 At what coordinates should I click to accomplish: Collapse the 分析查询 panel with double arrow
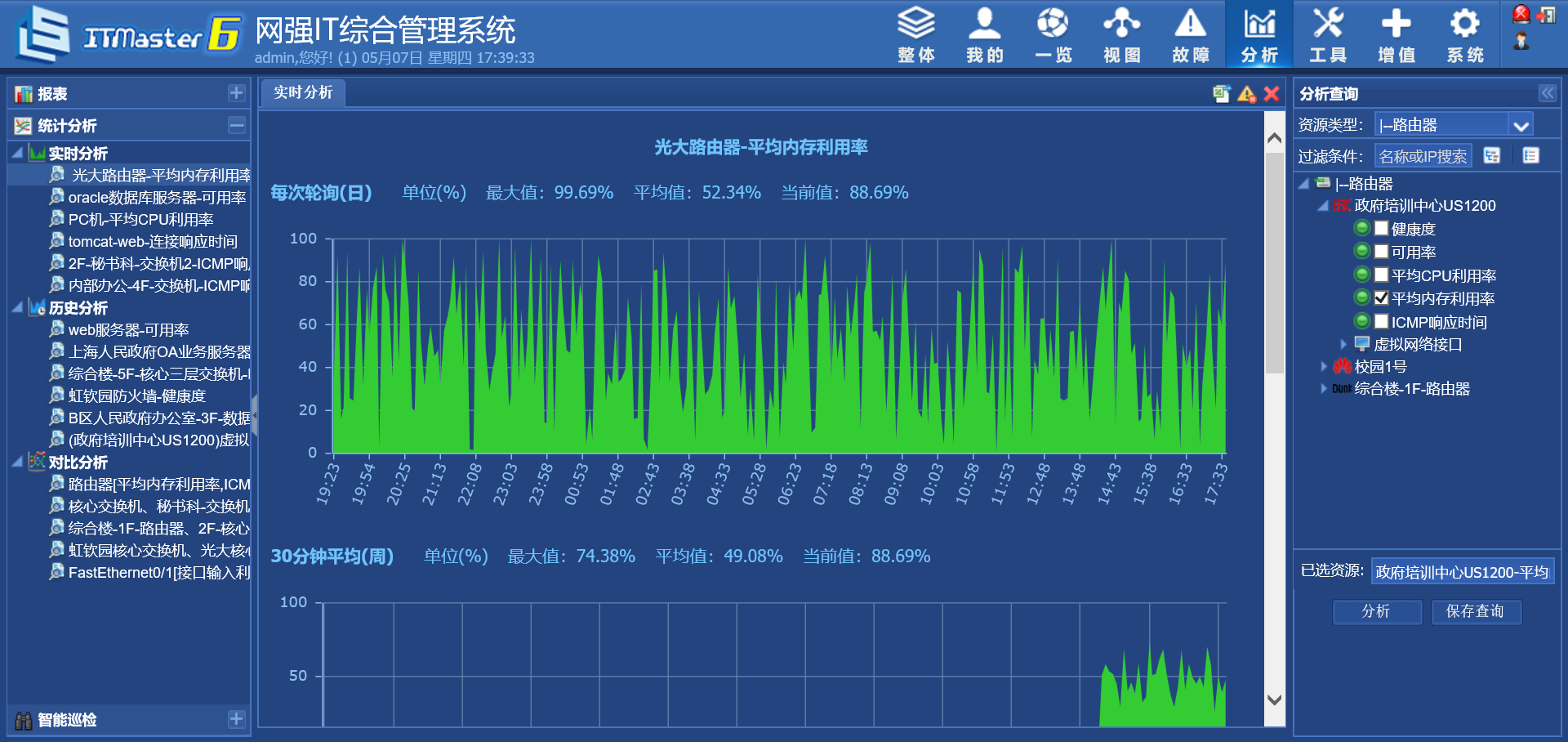(1547, 93)
